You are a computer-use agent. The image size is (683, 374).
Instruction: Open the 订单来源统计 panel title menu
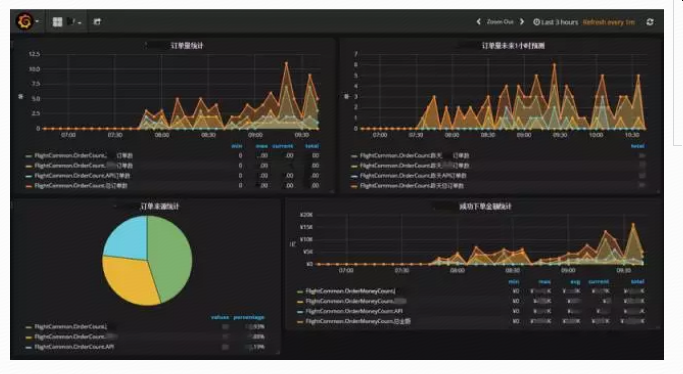click(159, 206)
